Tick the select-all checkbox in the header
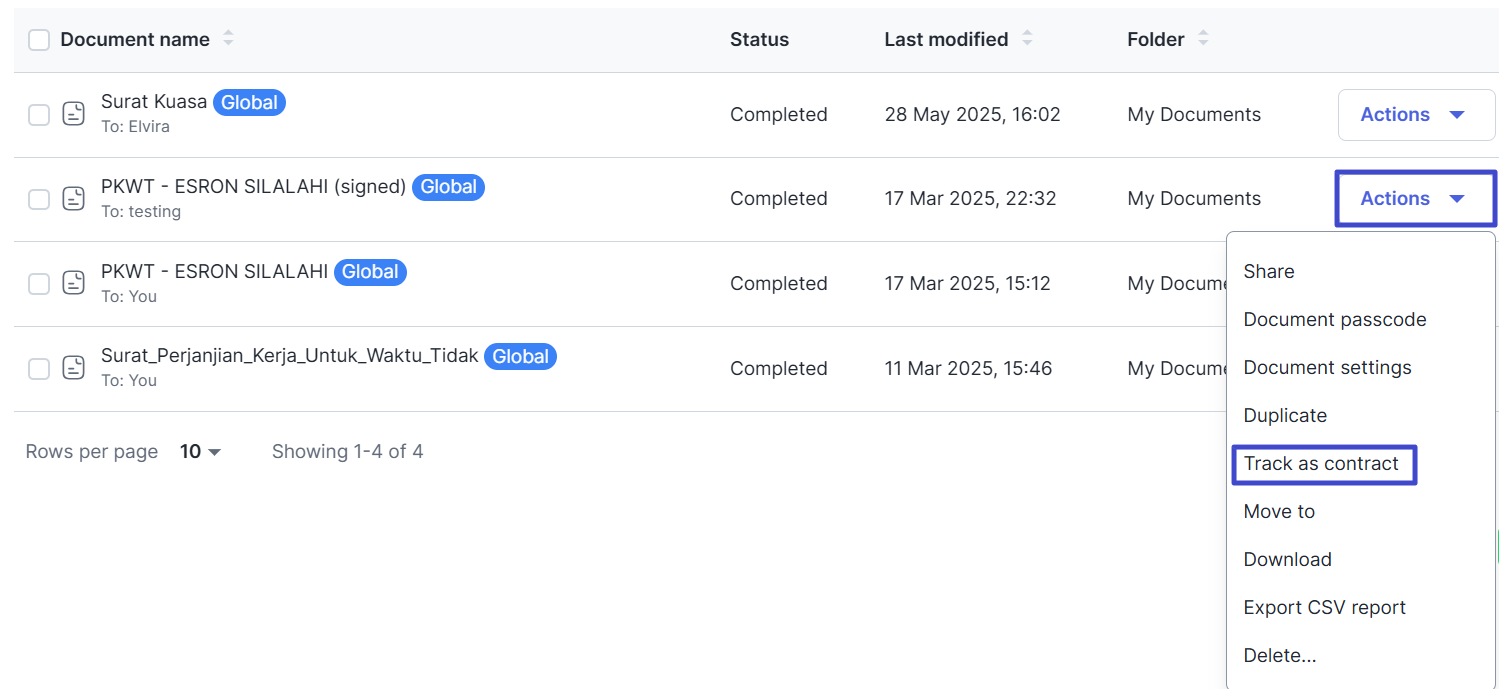This screenshot has height=689, width=1499. 39,40
